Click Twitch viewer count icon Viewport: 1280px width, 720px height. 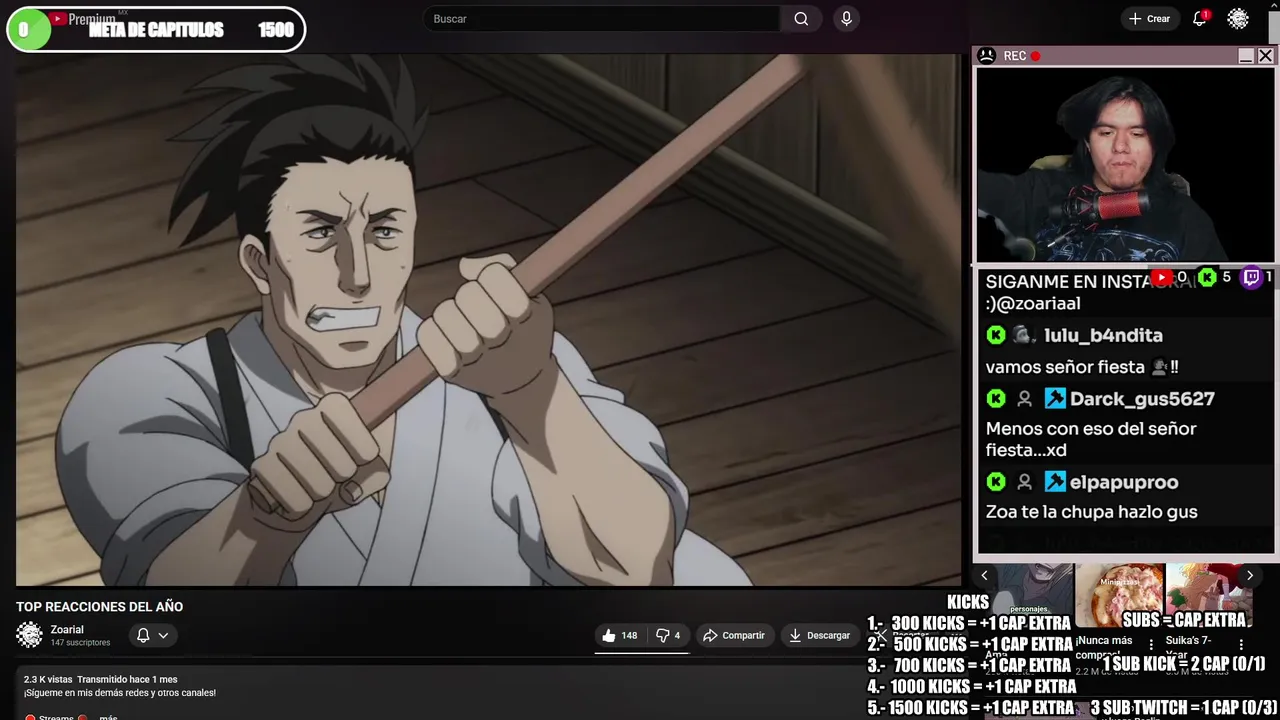1251,277
